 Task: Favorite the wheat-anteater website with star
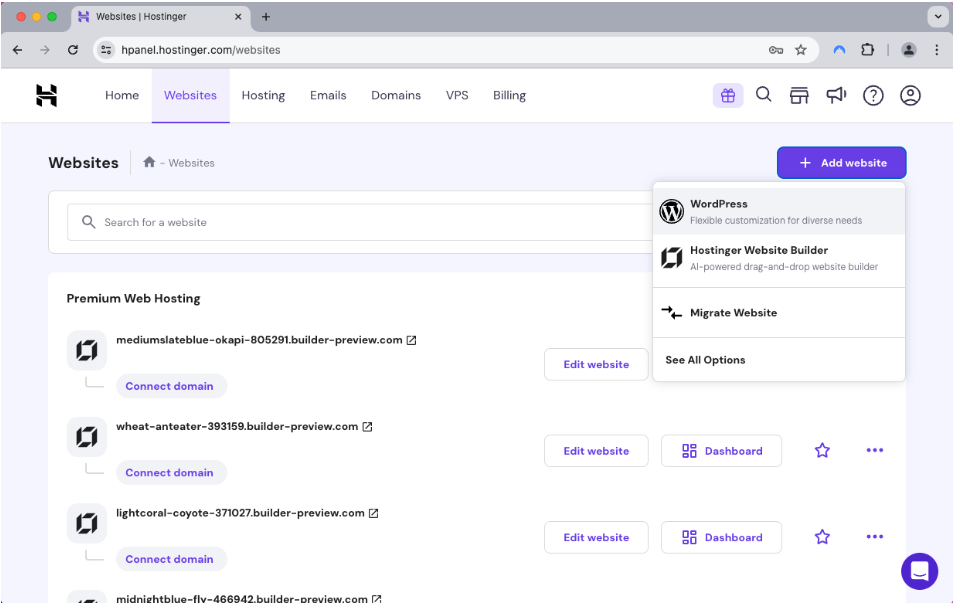pyautogui.click(x=822, y=451)
